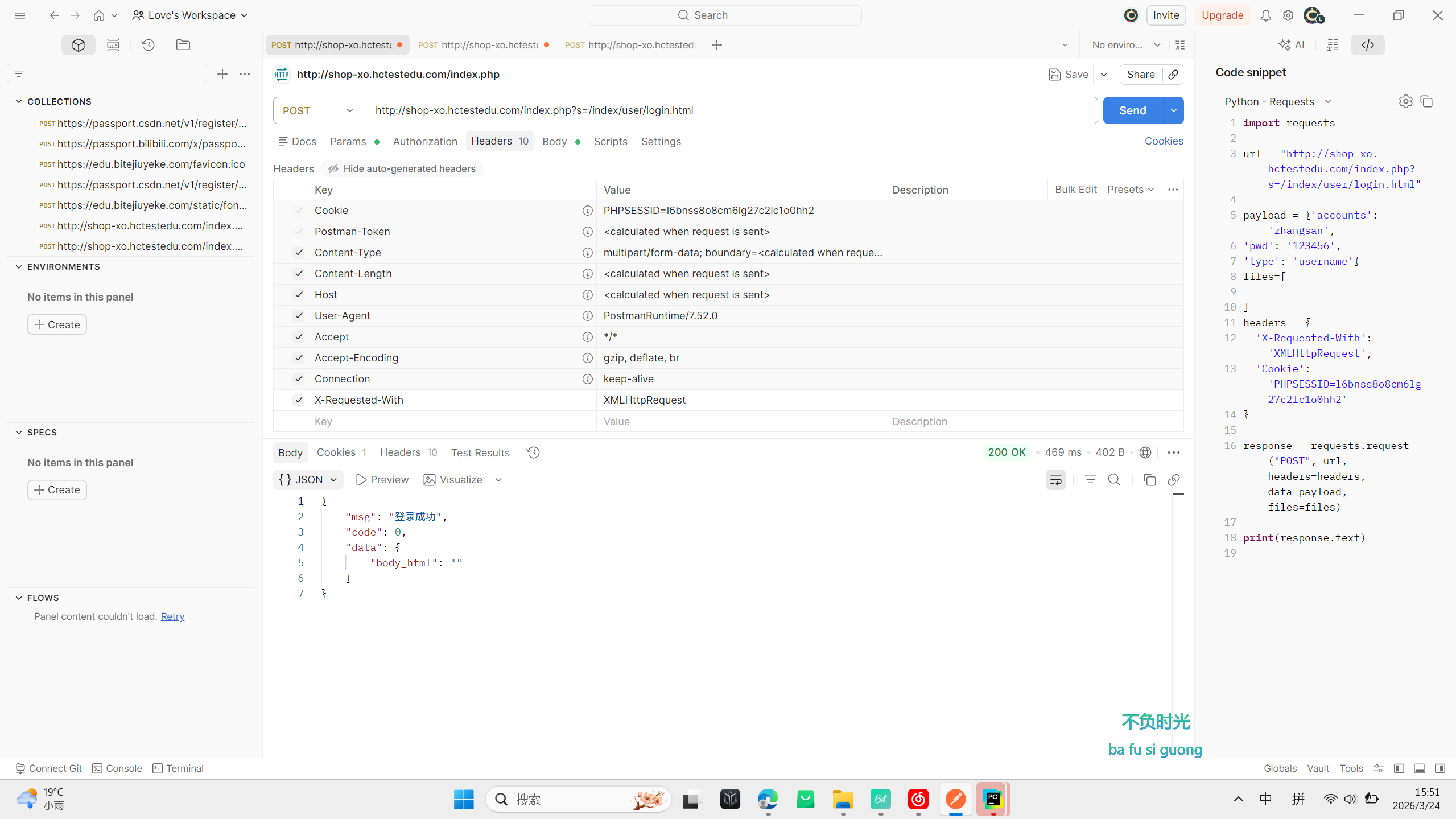Viewport: 1456px width, 819px height.
Task: Search within the response body
Action: tap(1114, 480)
